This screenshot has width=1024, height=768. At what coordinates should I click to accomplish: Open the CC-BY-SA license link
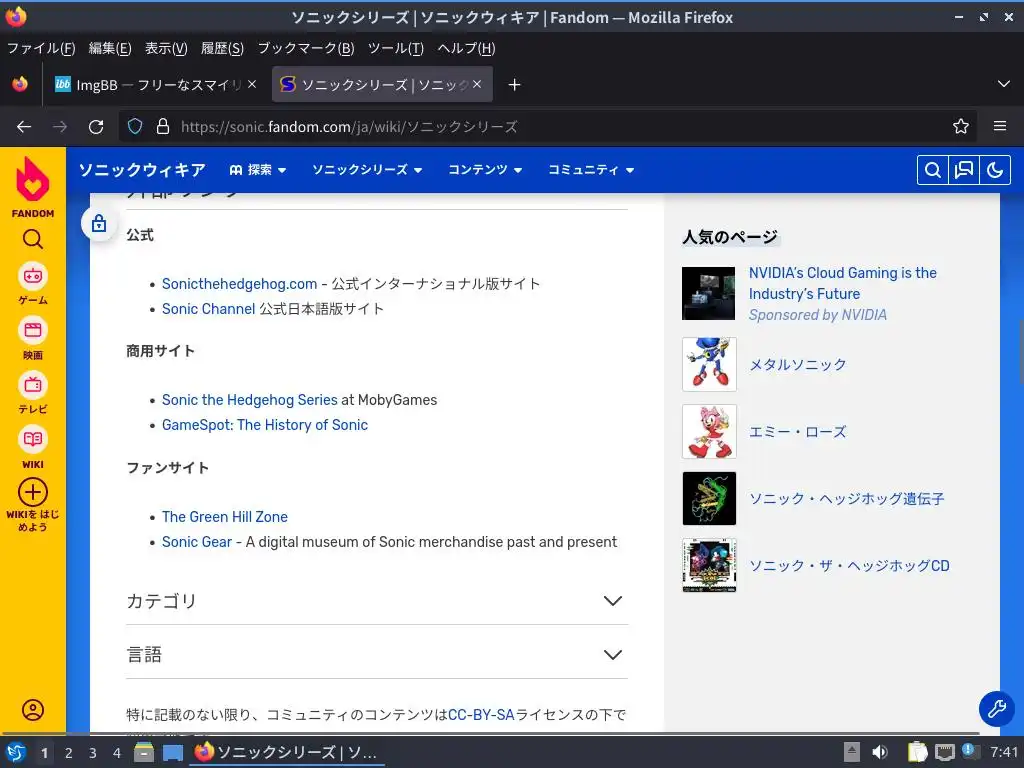point(481,715)
